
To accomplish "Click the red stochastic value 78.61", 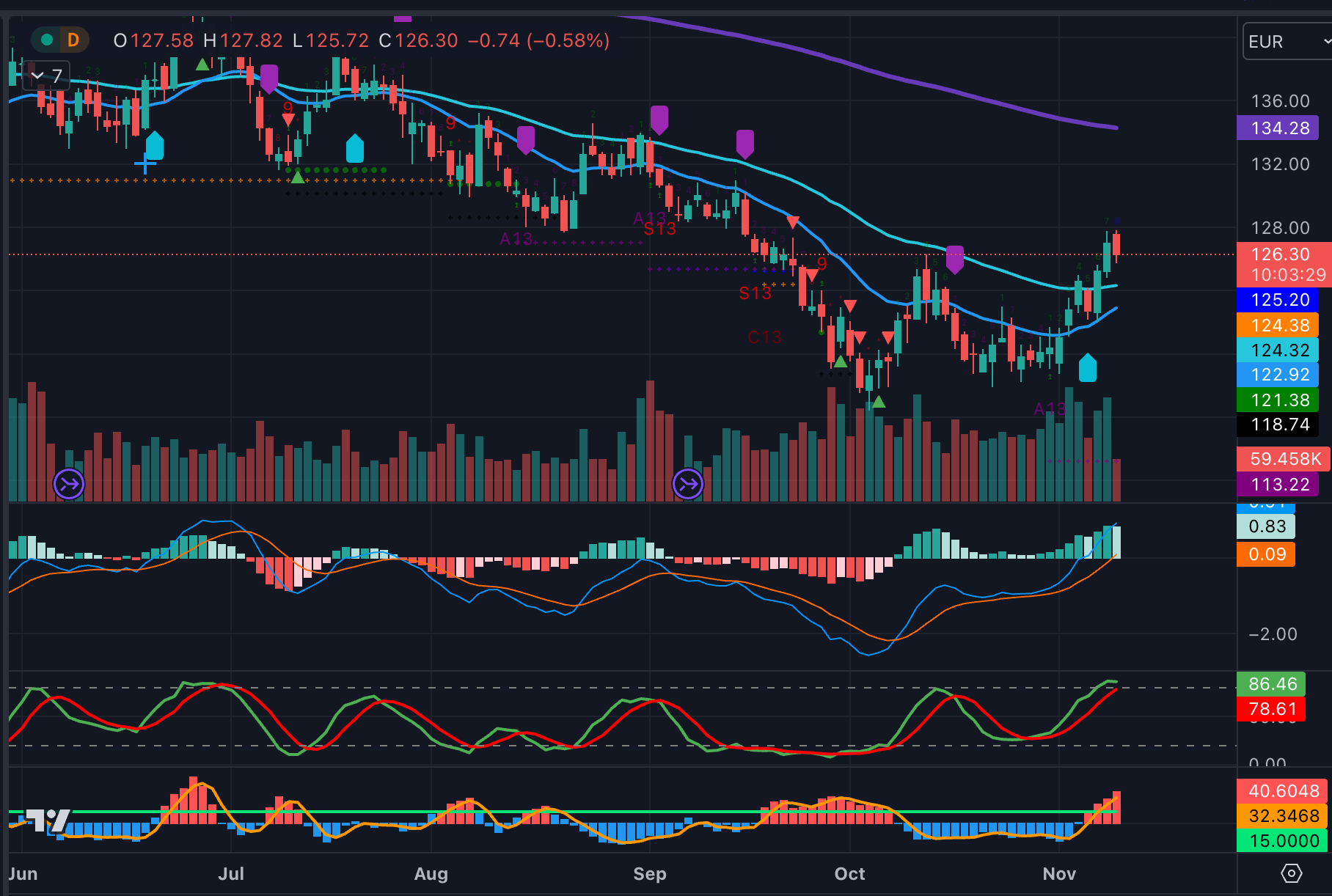I will [1271, 709].
